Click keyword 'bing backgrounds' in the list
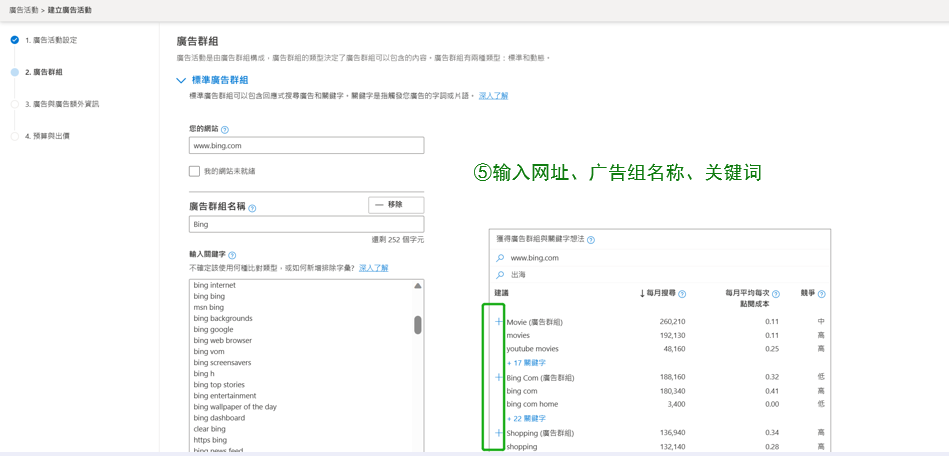Viewport: 949px width, 456px height. pyautogui.click(x=223, y=318)
